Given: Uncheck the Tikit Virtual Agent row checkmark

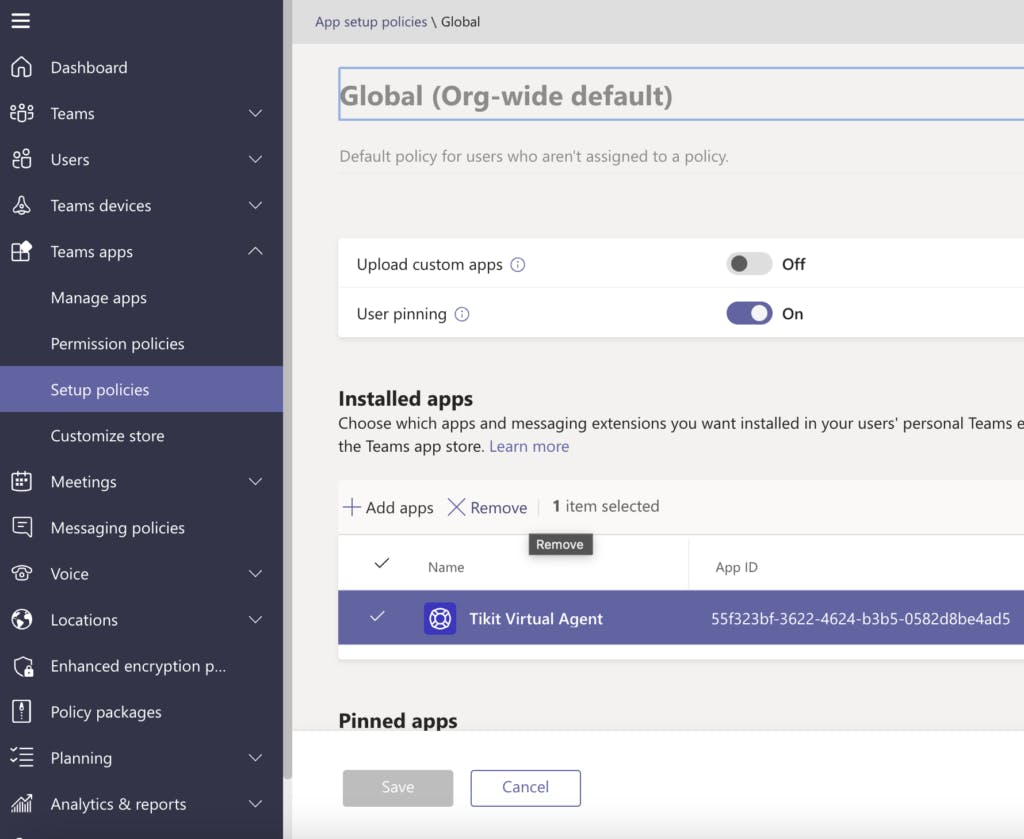Looking at the screenshot, I should point(377,617).
